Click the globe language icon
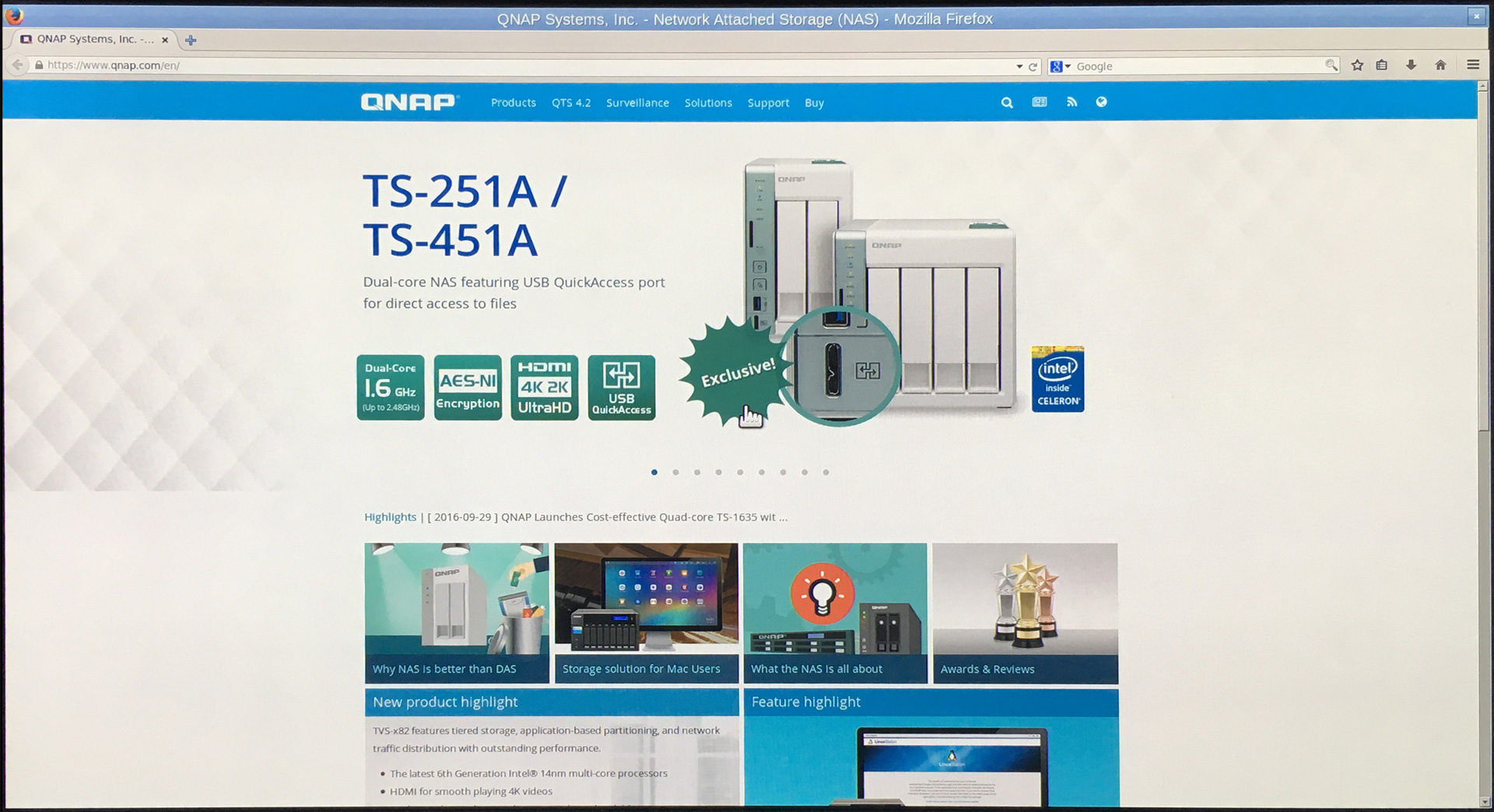 (x=1101, y=102)
